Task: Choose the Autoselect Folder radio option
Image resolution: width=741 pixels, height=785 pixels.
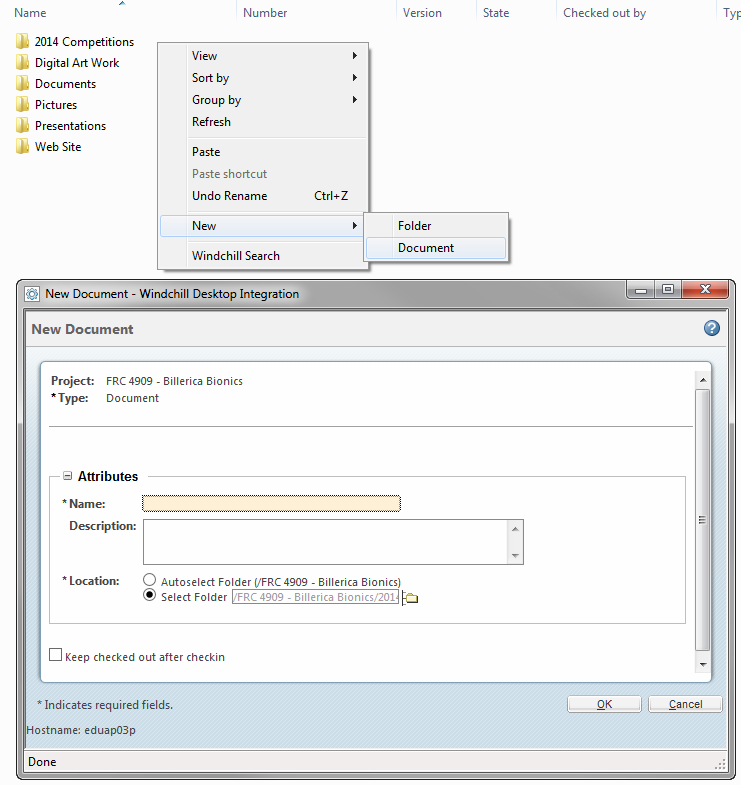Action: pos(149,580)
